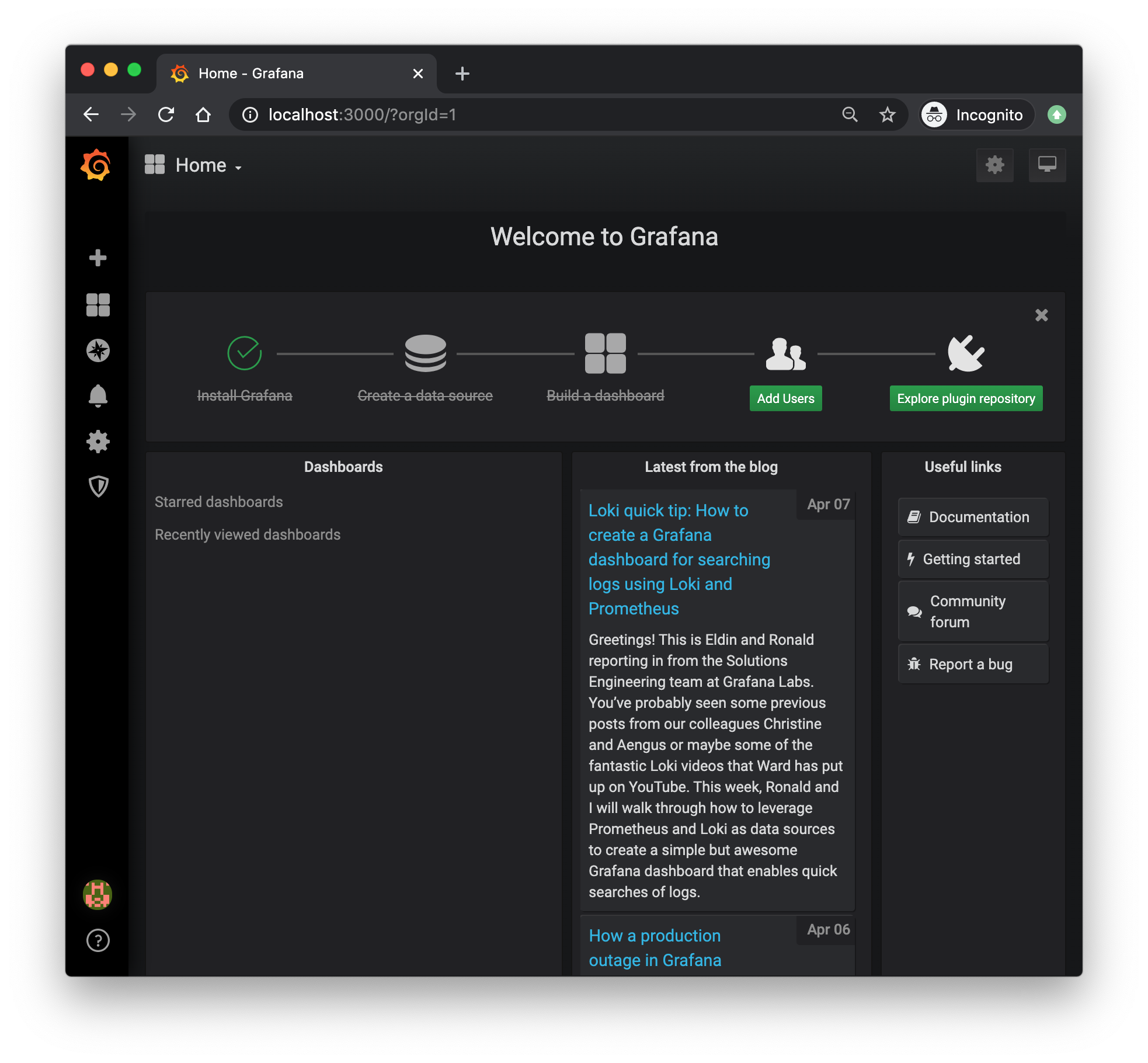
Task: Click the browser forward arrow
Action: click(128, 114)
